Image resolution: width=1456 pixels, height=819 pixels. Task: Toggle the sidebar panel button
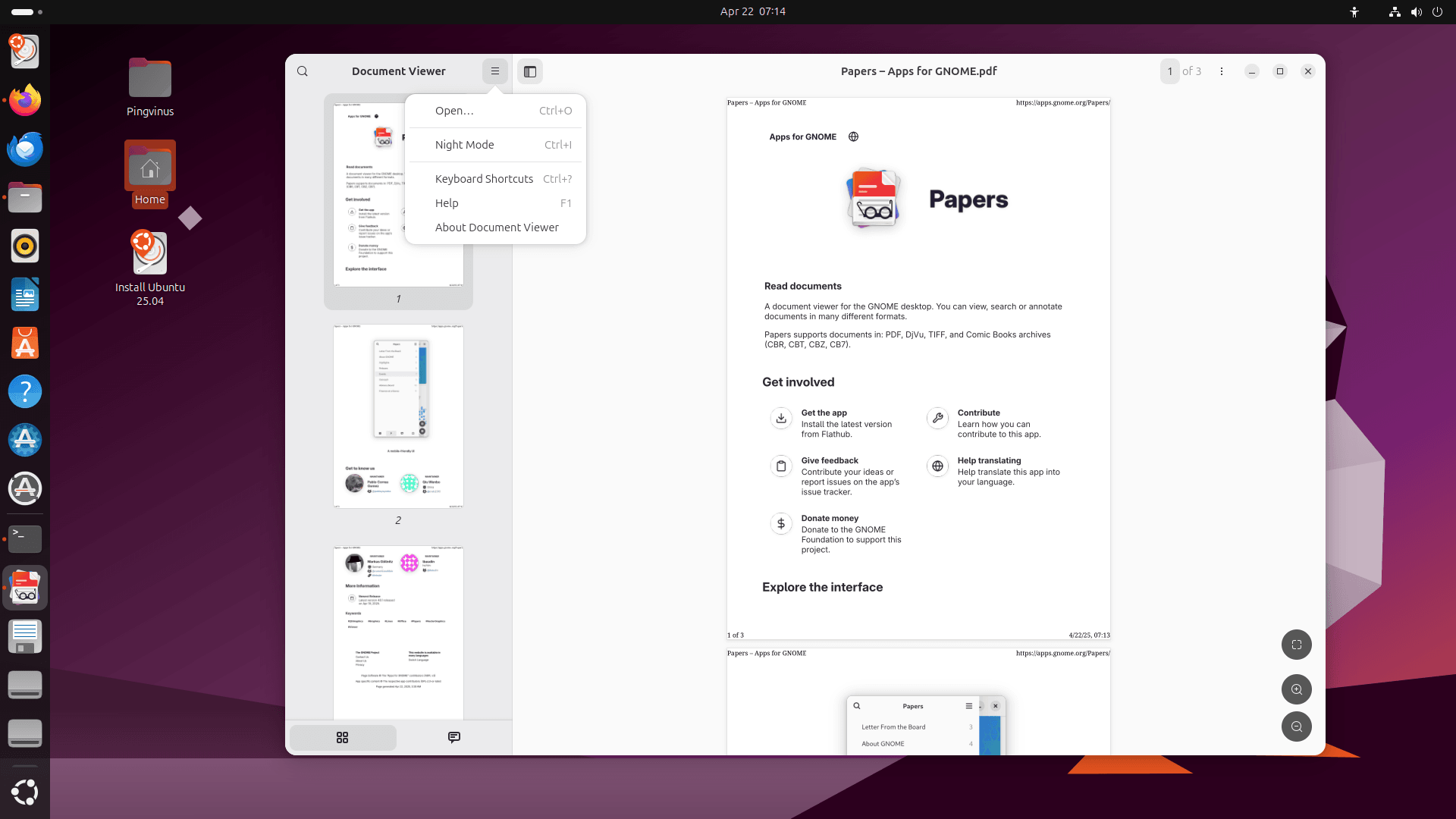(x=530, y=71)
